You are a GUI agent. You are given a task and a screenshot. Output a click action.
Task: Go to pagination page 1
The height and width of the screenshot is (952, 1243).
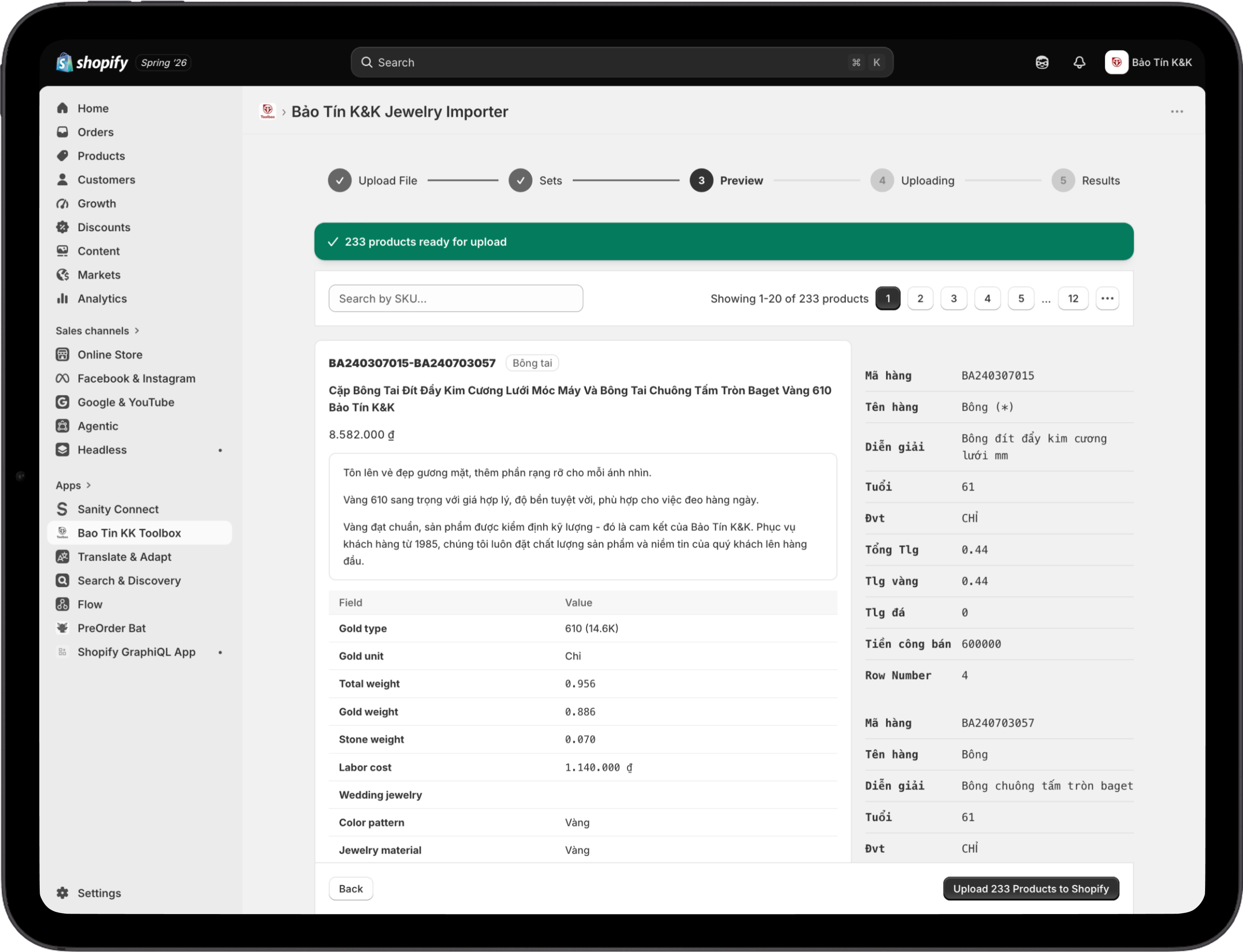[888, 299]
